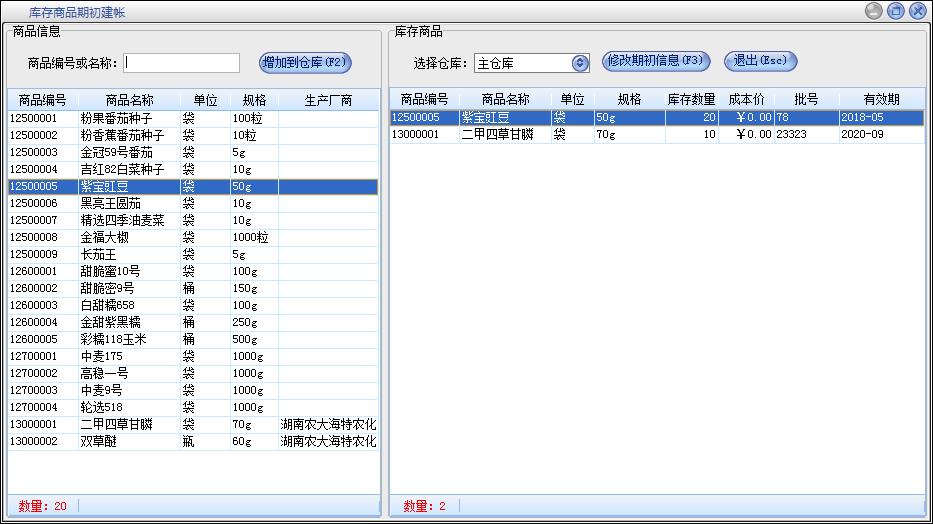Click the 有效期 column header
Image resolution: width=933 pixels, height=524 pixels.
pos(881,99)
